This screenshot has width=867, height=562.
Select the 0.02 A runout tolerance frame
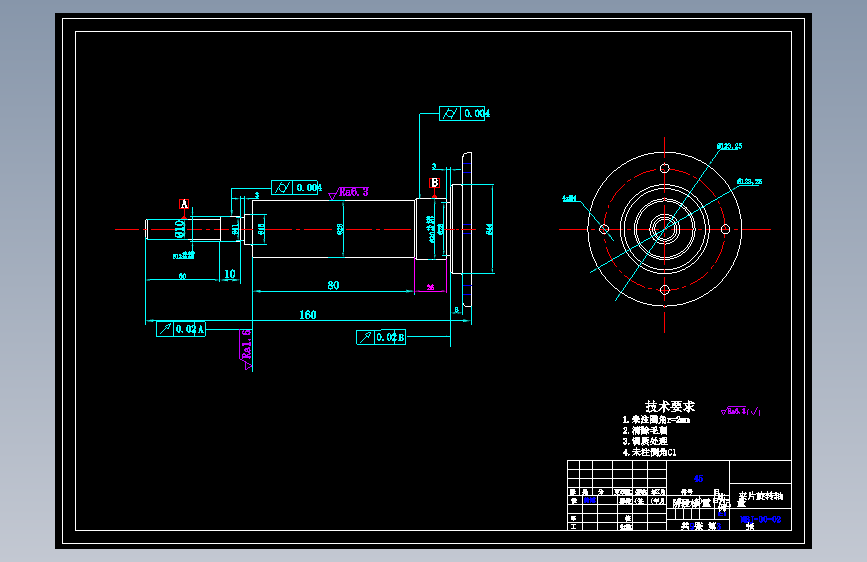[x=181, y=329]
